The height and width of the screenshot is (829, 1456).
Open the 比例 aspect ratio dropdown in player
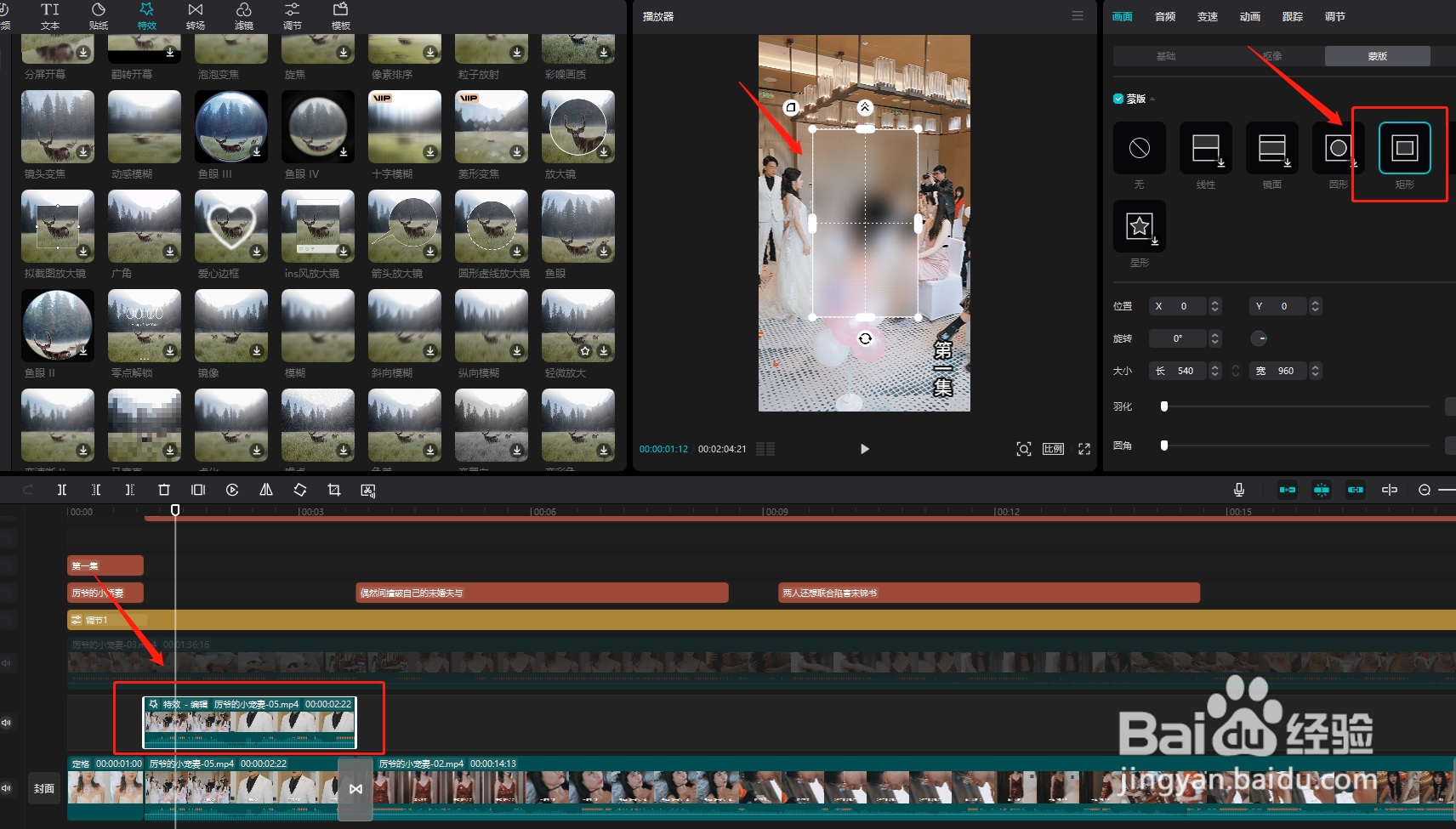click(1053, 449)
